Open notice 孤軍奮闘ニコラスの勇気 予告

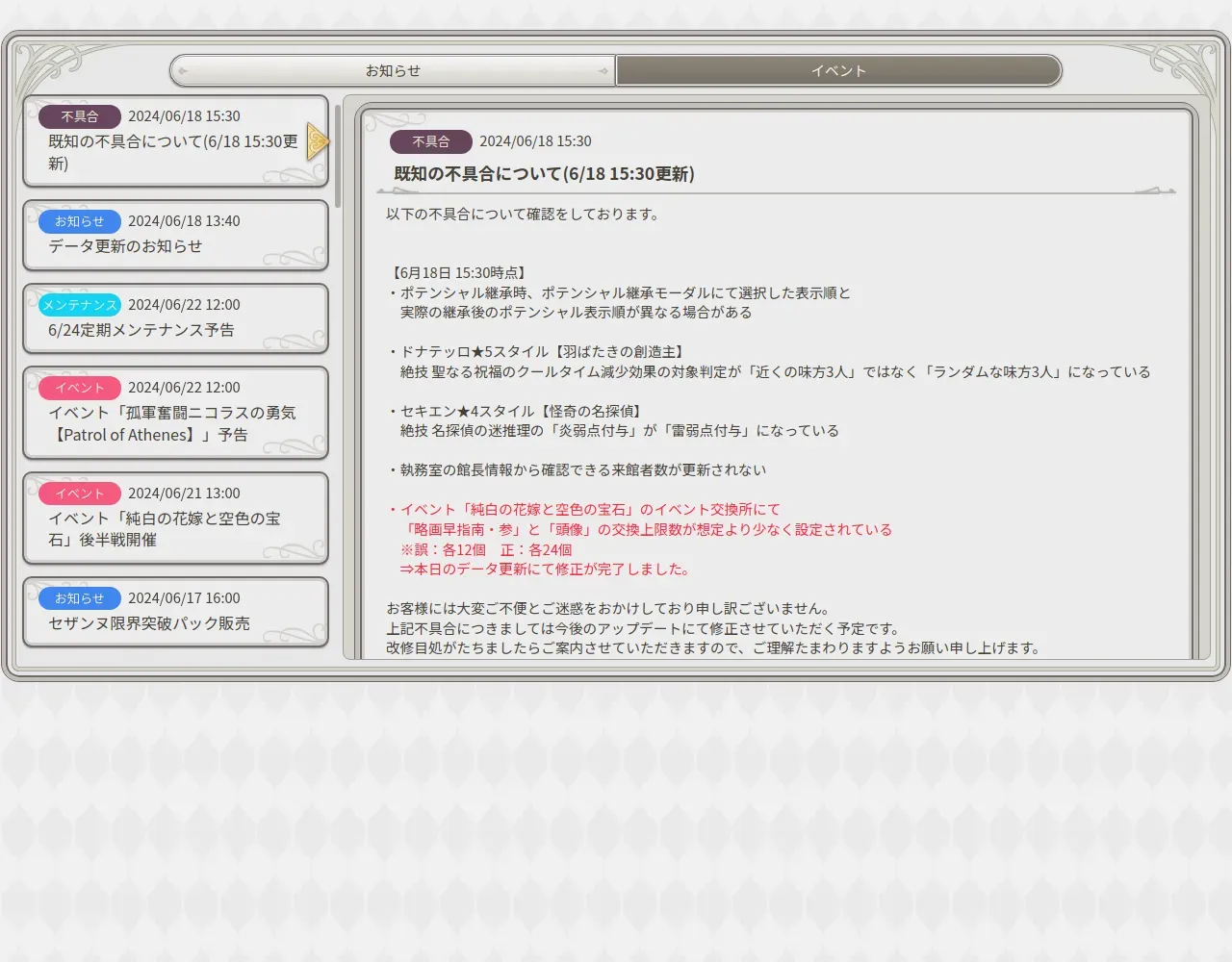click(175, 412)
